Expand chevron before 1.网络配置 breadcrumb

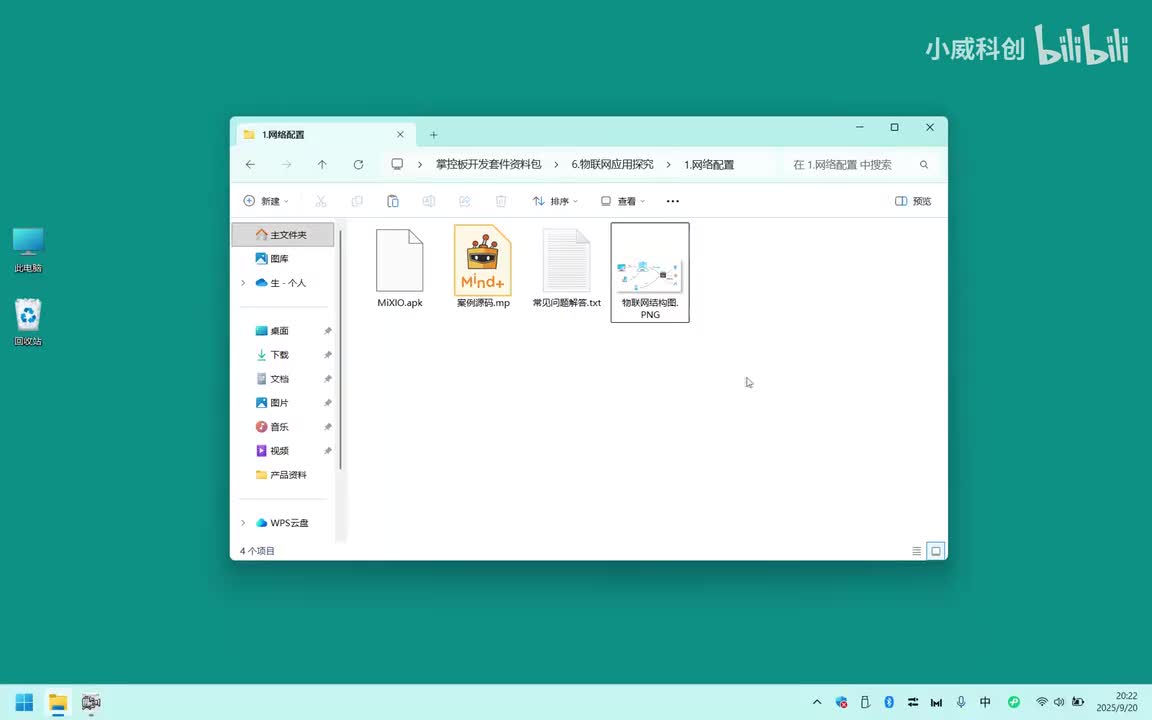[669, 165]
